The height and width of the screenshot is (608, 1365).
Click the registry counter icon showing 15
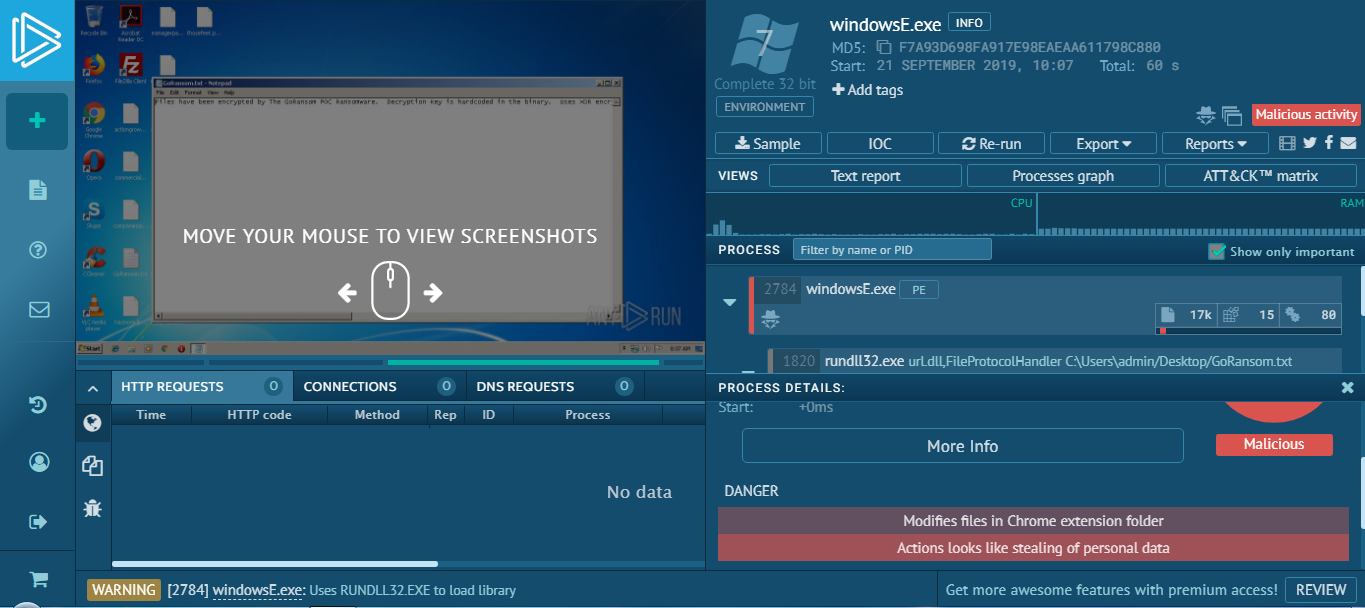(x=1230, y=314)
